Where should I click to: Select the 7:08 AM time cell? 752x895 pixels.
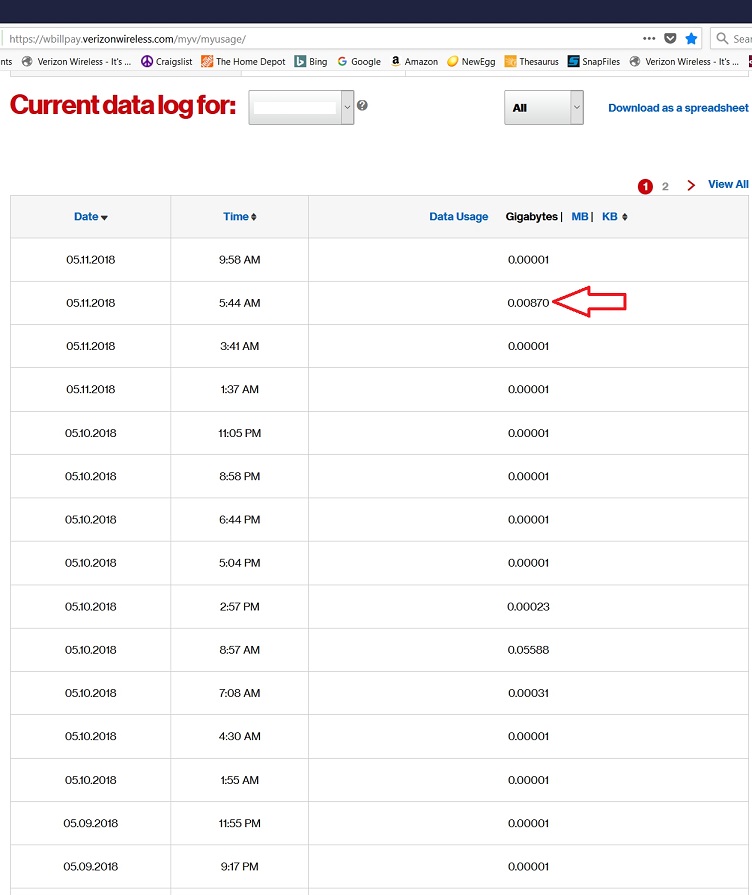click(240, 693)
